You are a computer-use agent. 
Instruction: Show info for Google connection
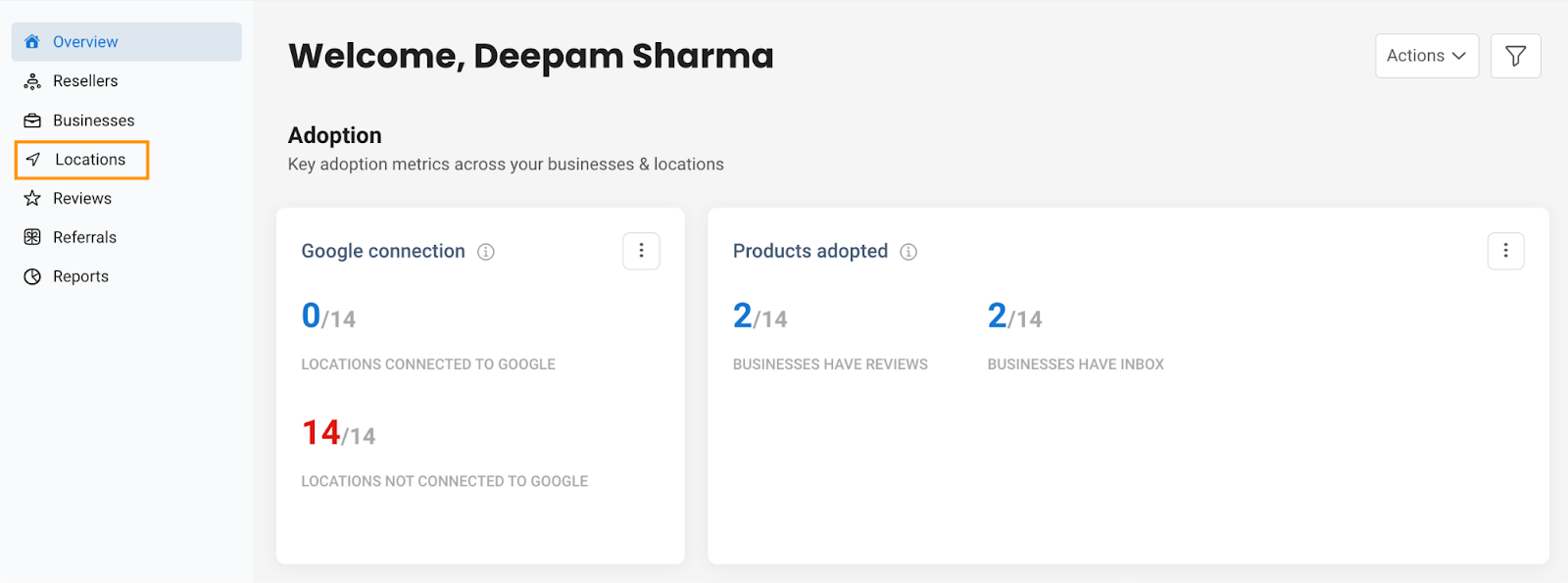tap(486, 252)
